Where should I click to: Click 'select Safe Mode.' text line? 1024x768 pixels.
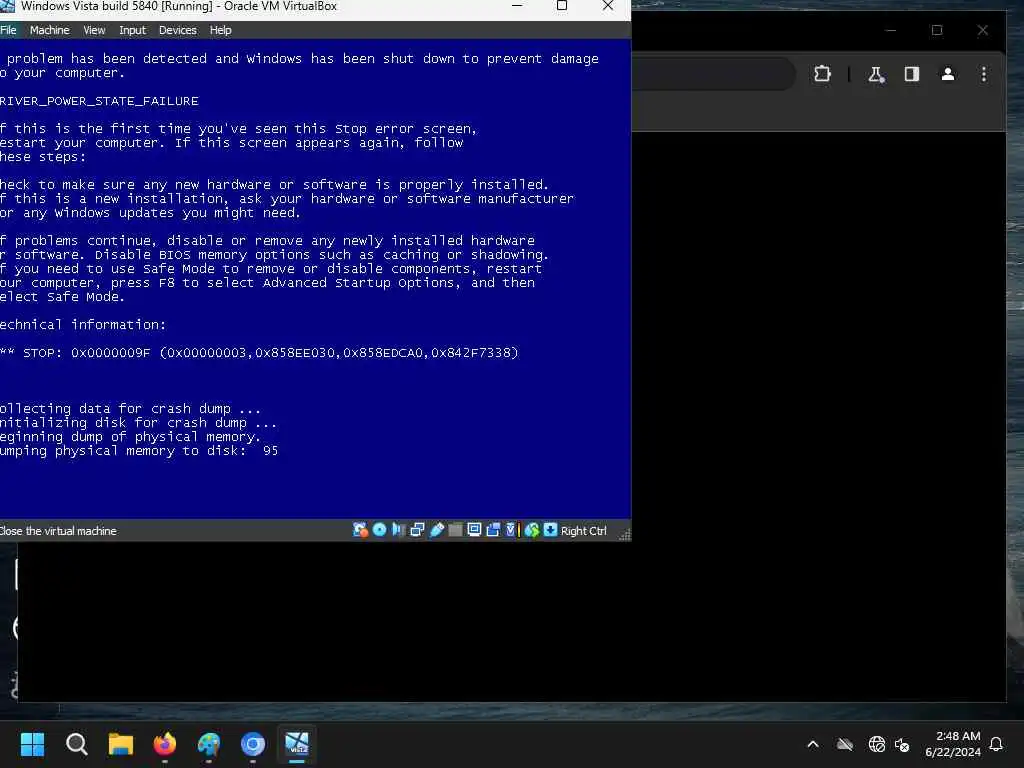(x=62, y=297)
